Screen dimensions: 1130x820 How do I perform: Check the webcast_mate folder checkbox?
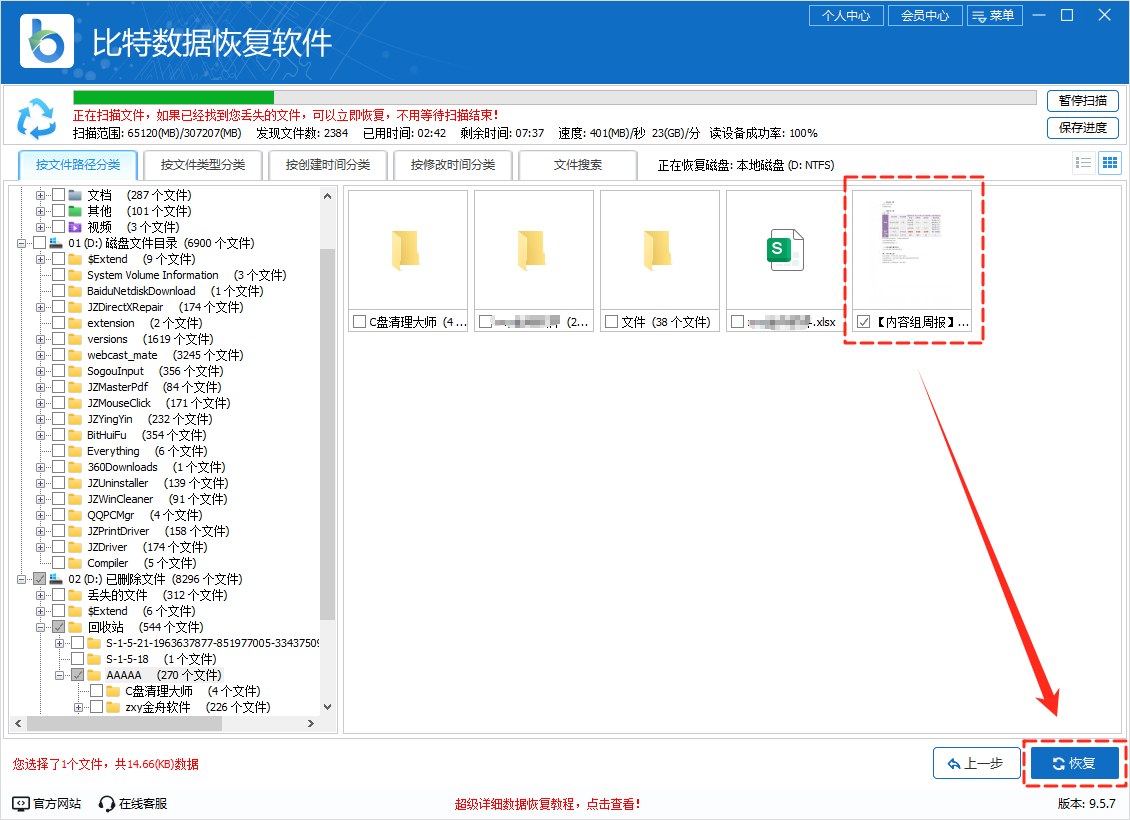pyautogui.click(x=59, y=355)
